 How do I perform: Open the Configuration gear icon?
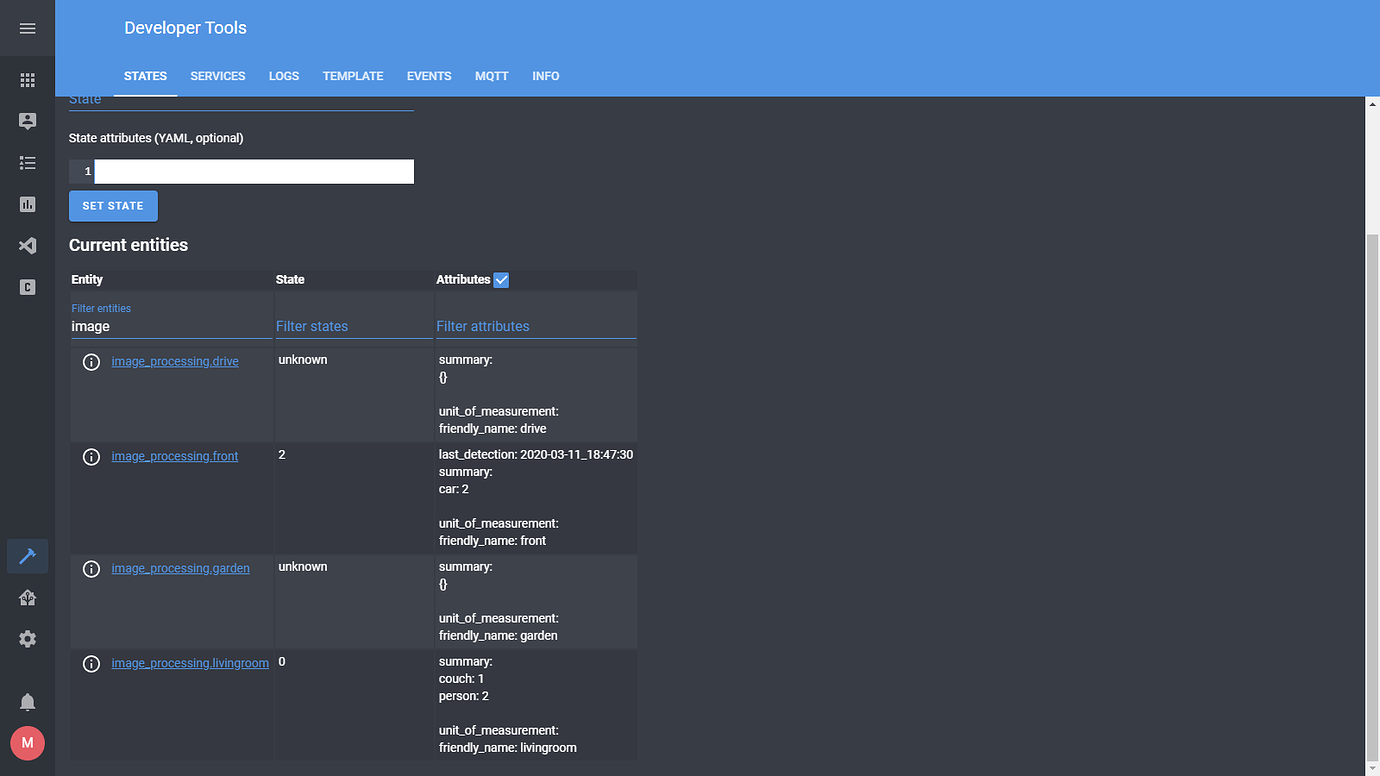pos(27,638)
